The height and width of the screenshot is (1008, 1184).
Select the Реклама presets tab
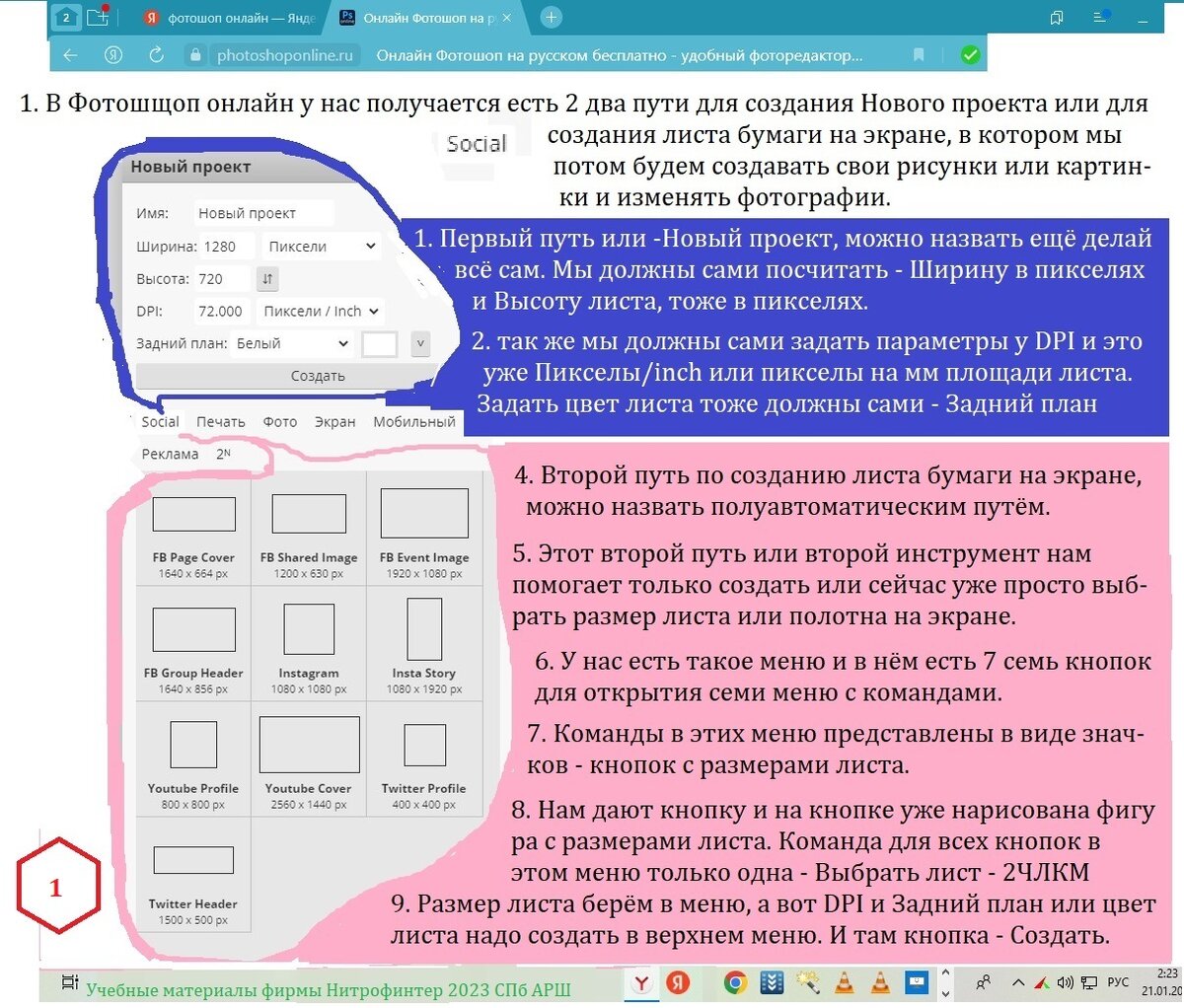170,454
